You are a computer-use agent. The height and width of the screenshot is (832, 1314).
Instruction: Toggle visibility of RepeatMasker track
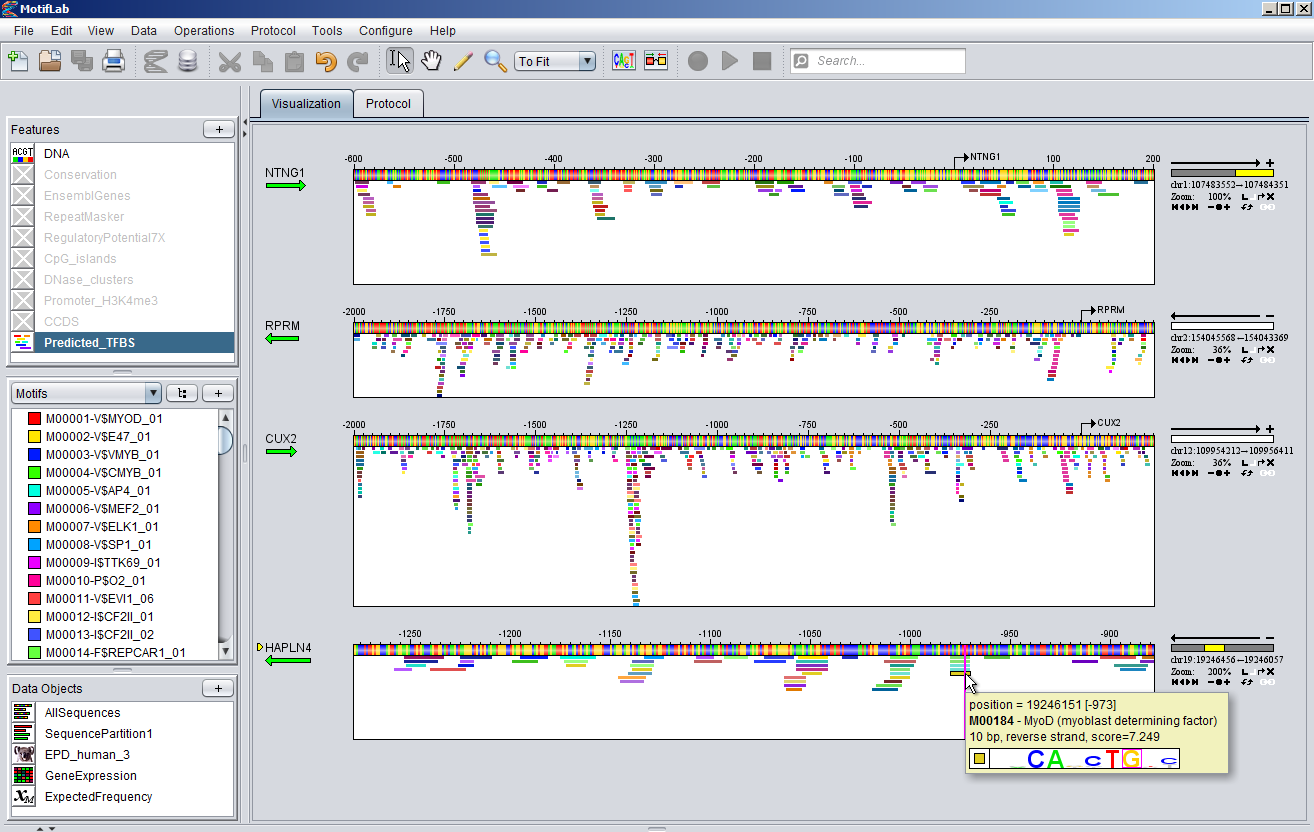click(x=23, y=217)
